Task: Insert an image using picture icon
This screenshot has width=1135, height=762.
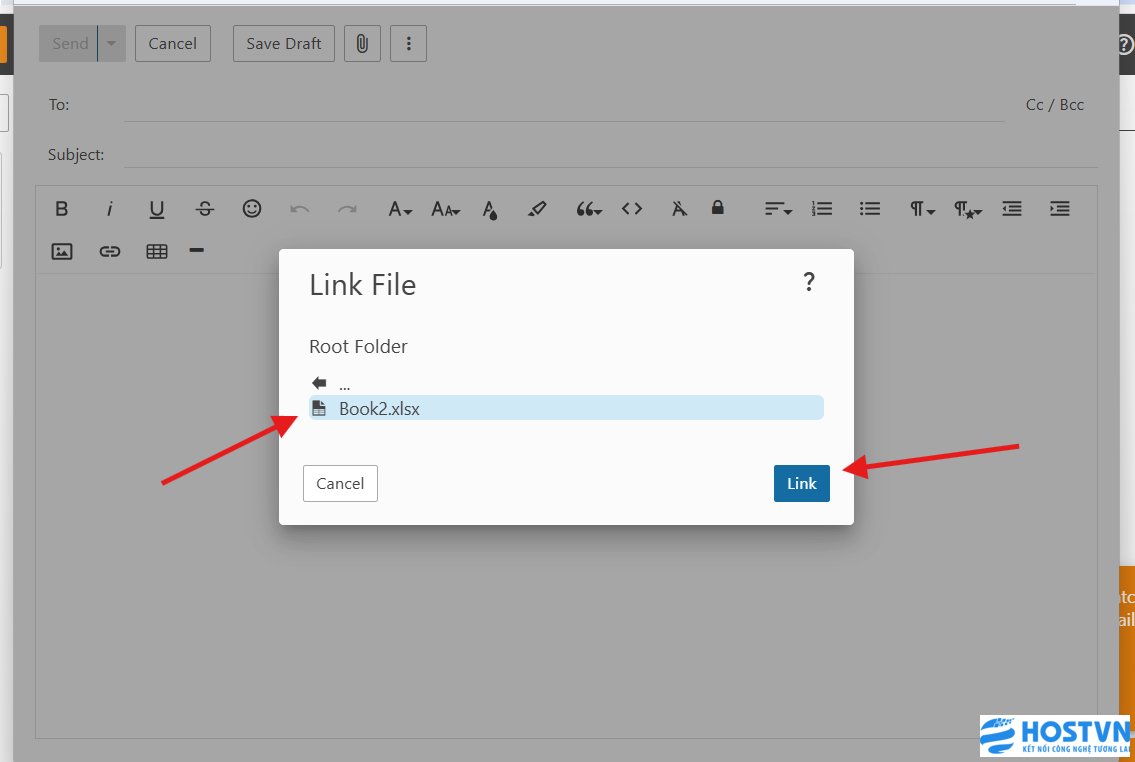Action: (x=62, y=251)
